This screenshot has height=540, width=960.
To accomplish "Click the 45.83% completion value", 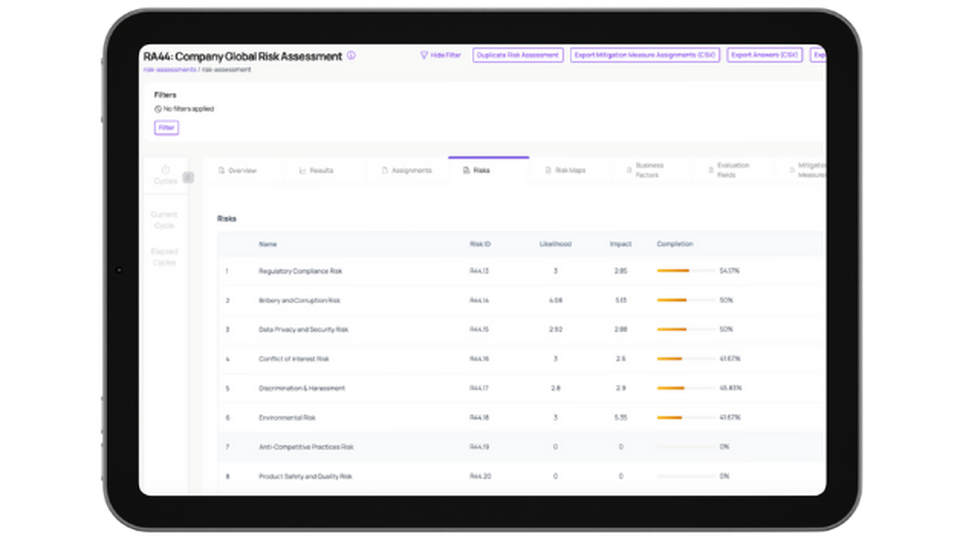I will [x=730, y=389].
